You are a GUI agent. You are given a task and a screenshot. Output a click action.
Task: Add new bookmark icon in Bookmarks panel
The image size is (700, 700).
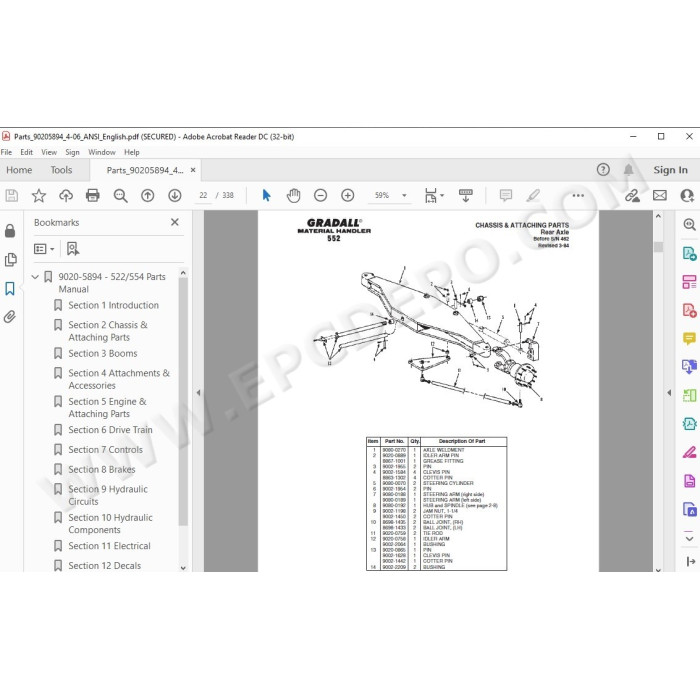[x=73, y=249]
